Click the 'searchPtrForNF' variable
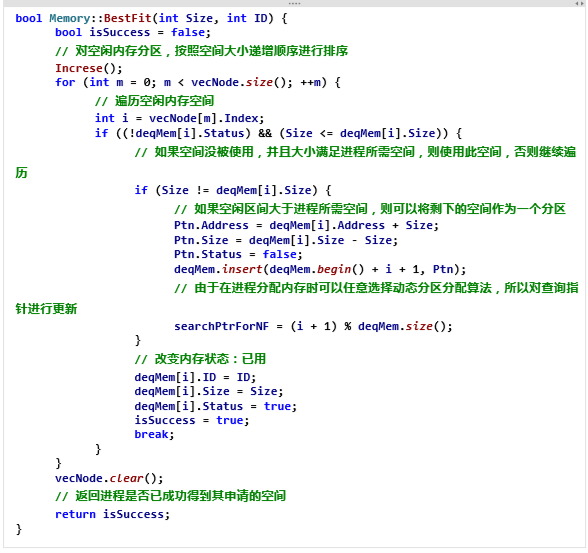 (221, 326)
